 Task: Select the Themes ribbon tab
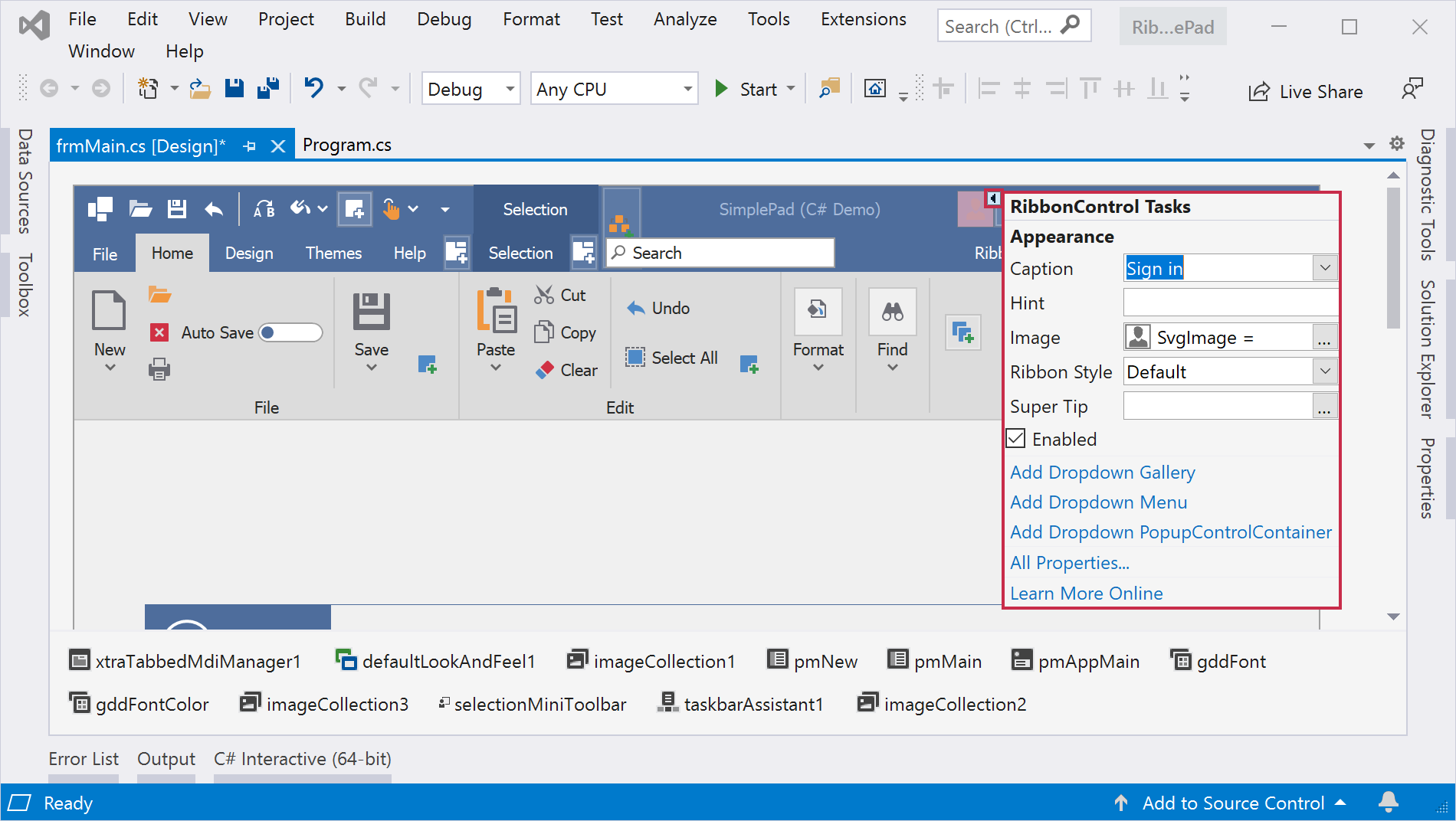pos(333,253)
